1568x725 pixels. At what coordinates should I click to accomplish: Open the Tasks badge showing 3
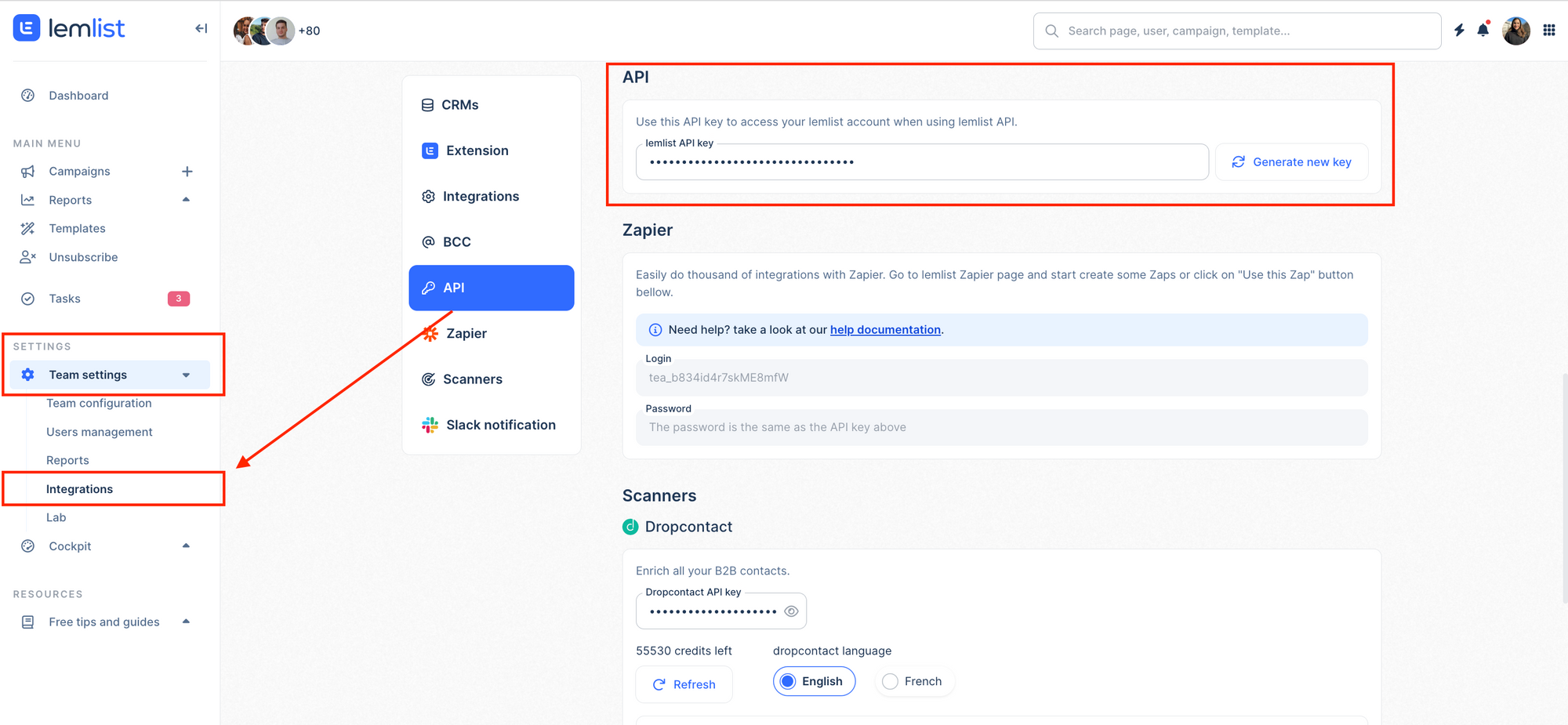pyautogui.click(x=179, y=299)
